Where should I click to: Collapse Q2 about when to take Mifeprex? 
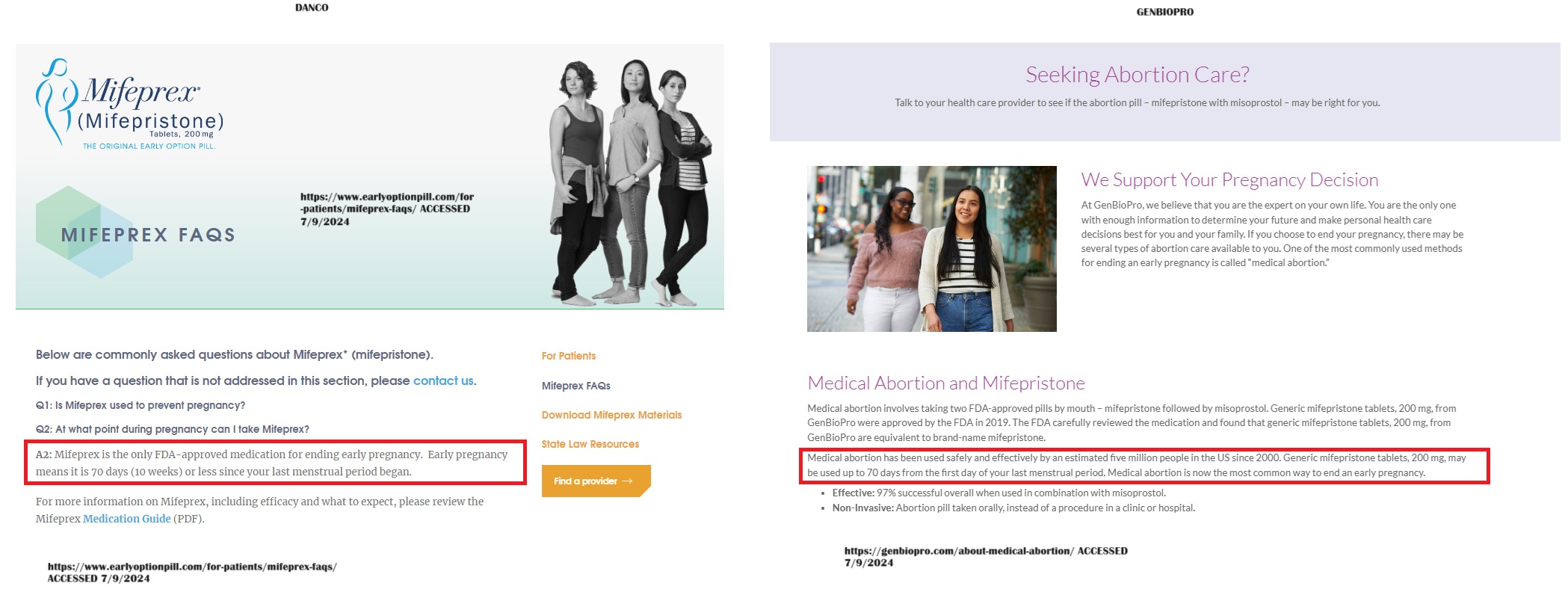click(173, 429)
